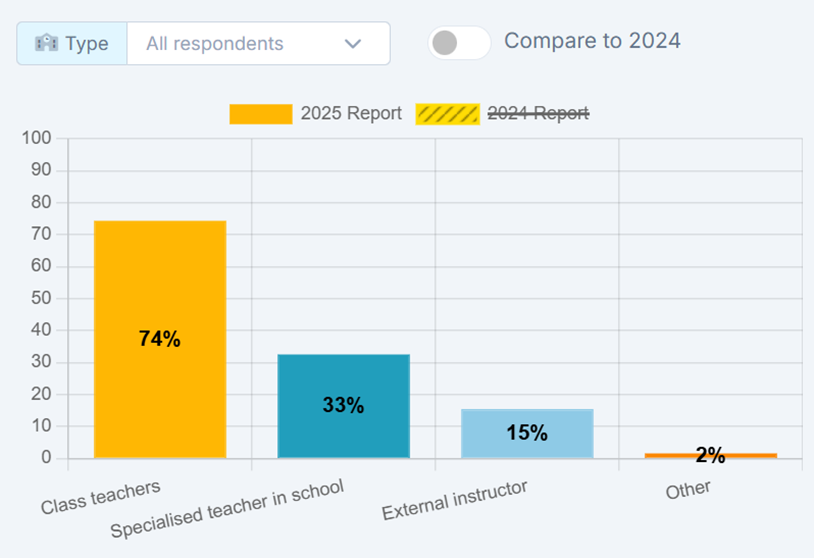The width and height of the screenshot is (814, 558).
Task: Click the school building icon beside Type
Action: tap(46, 43)
